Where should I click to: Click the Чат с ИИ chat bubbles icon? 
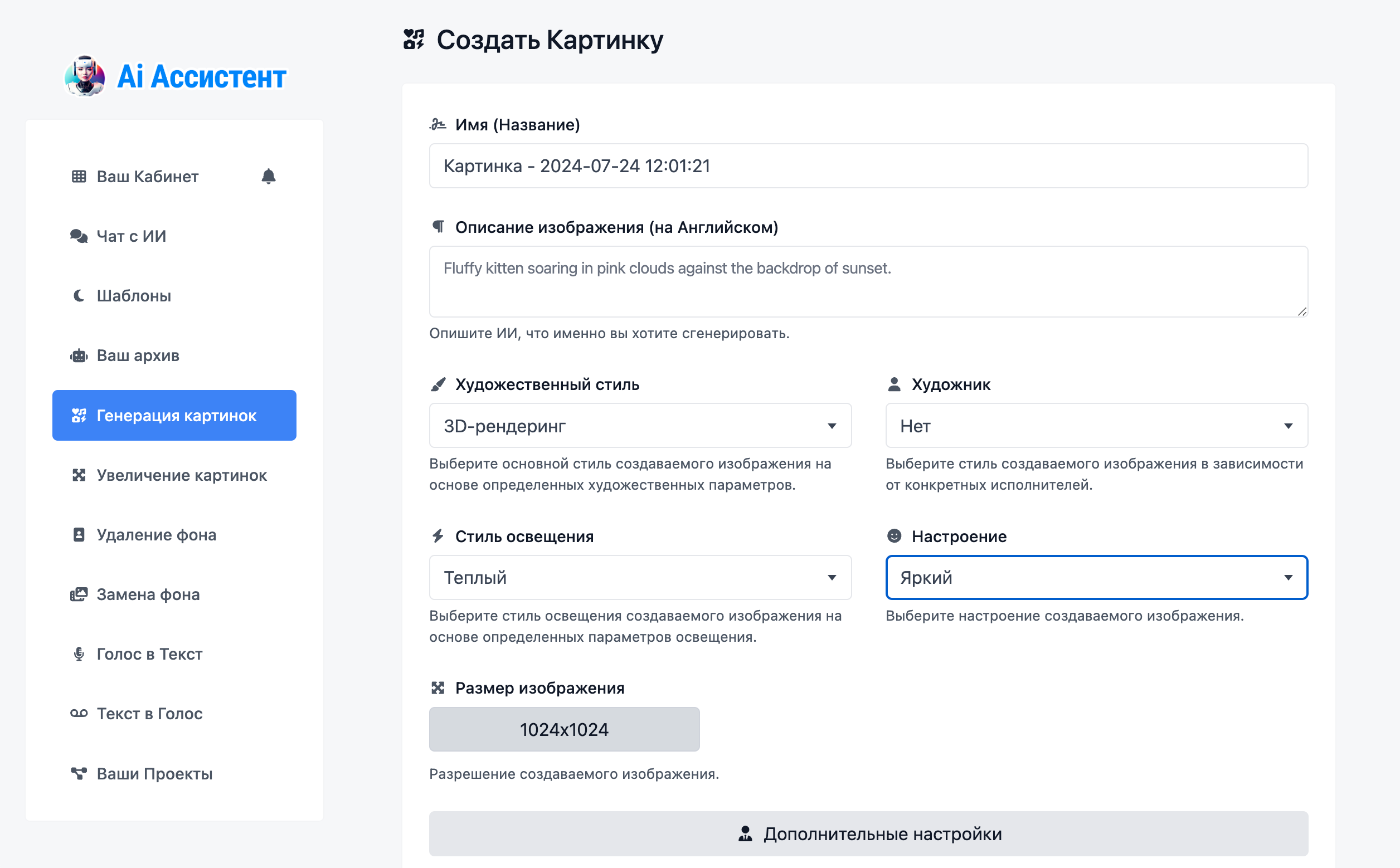pos(79,236)
